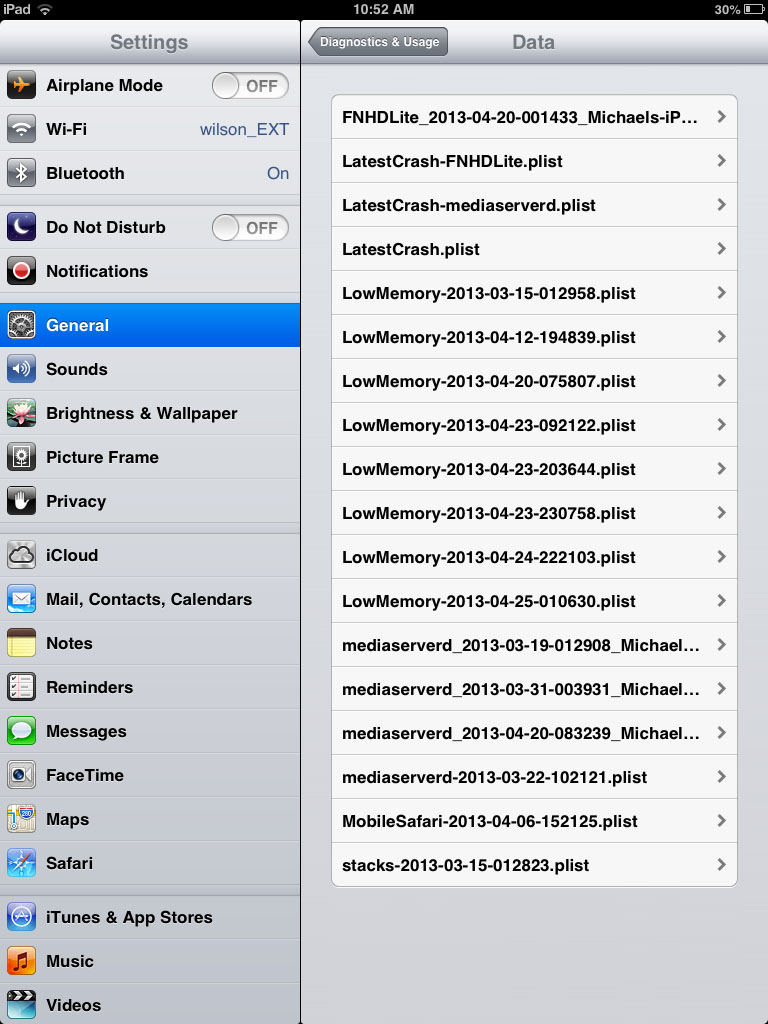Toggle the Do Not Disturb switch
The height and width of the screenshot is (1024, 768).
(250, 228)
